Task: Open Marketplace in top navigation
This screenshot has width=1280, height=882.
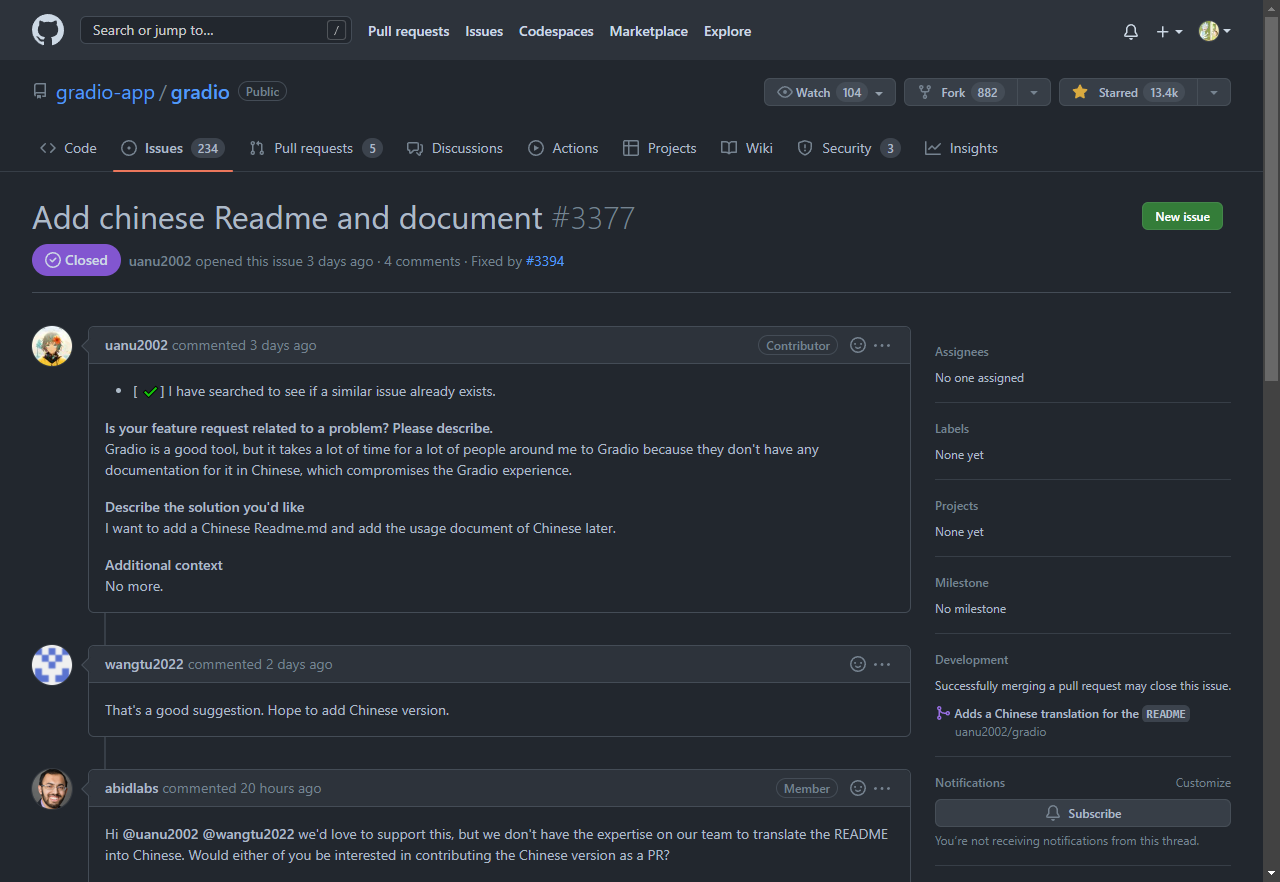Action: coord(648,31)
